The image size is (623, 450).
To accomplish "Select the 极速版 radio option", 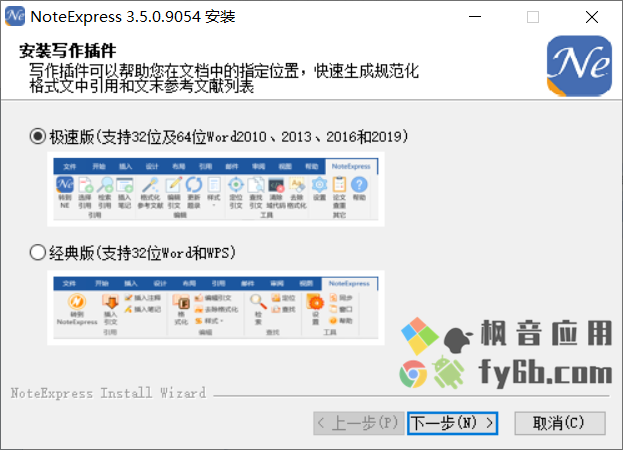I will click(x=38, y=137).
